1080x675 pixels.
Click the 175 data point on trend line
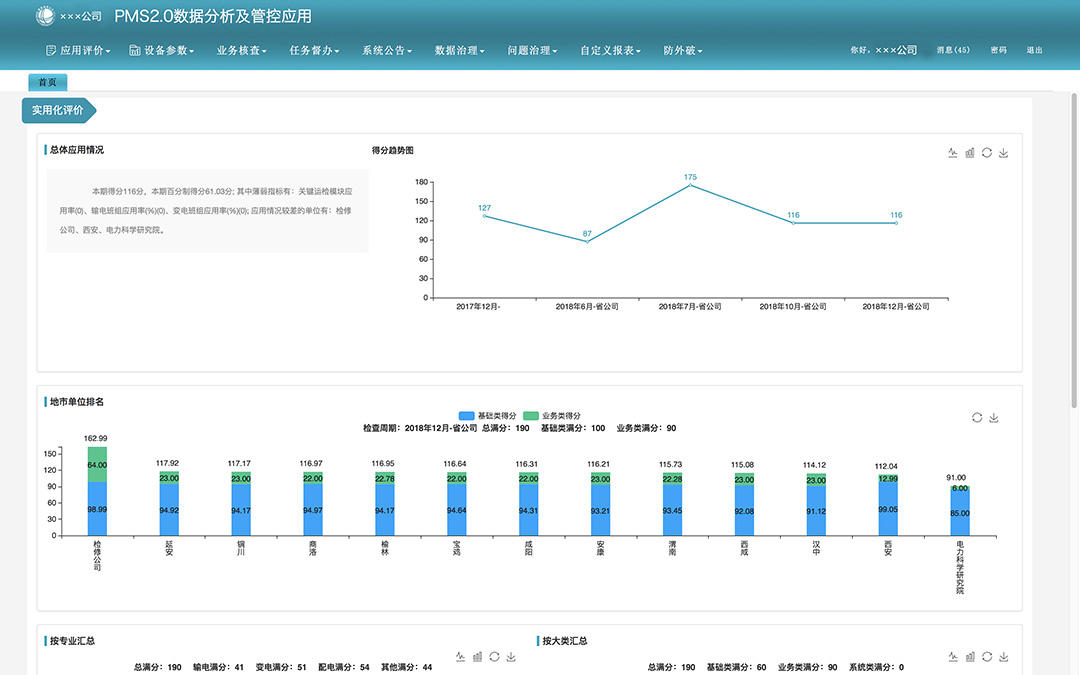click(x=690, y=185)
